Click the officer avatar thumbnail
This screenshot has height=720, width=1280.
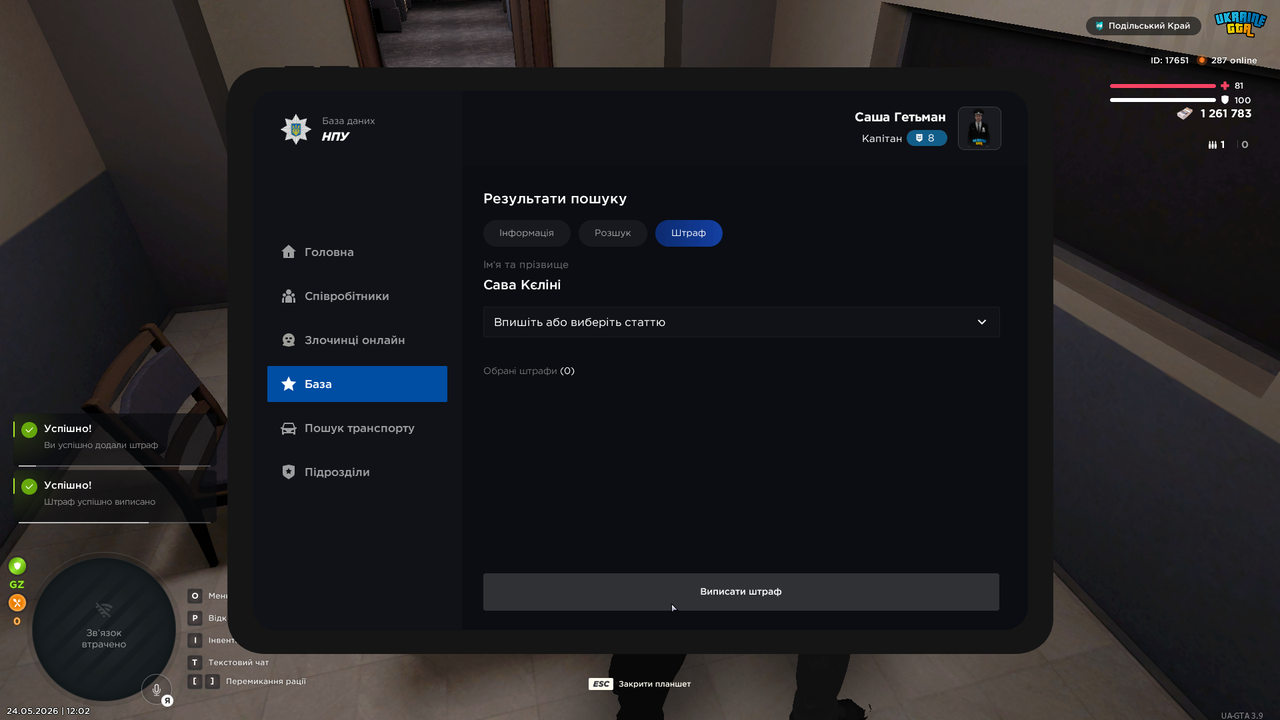(x=979, y=128)
